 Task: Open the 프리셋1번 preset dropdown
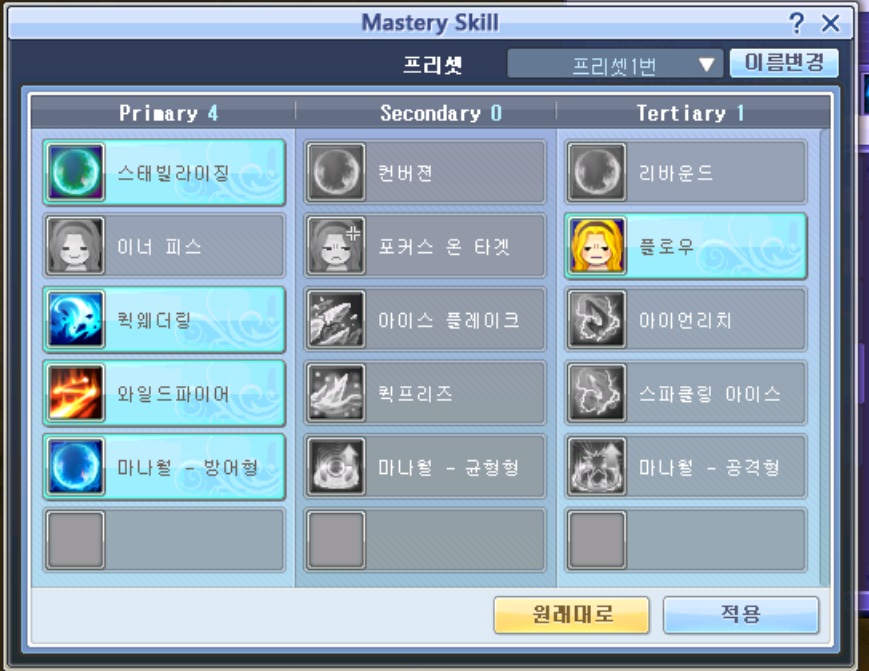click(615, 64)
